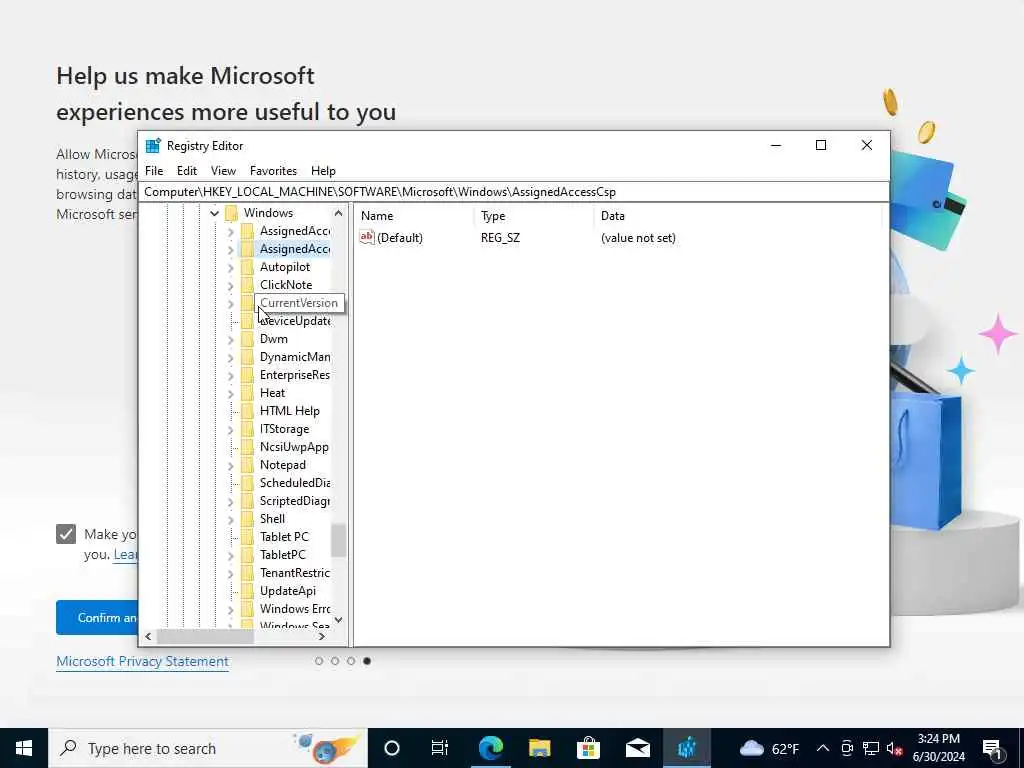This screenshot has width=1024, height=768.
Task: Click the network tray icon
Action: (x=871, y=748)
